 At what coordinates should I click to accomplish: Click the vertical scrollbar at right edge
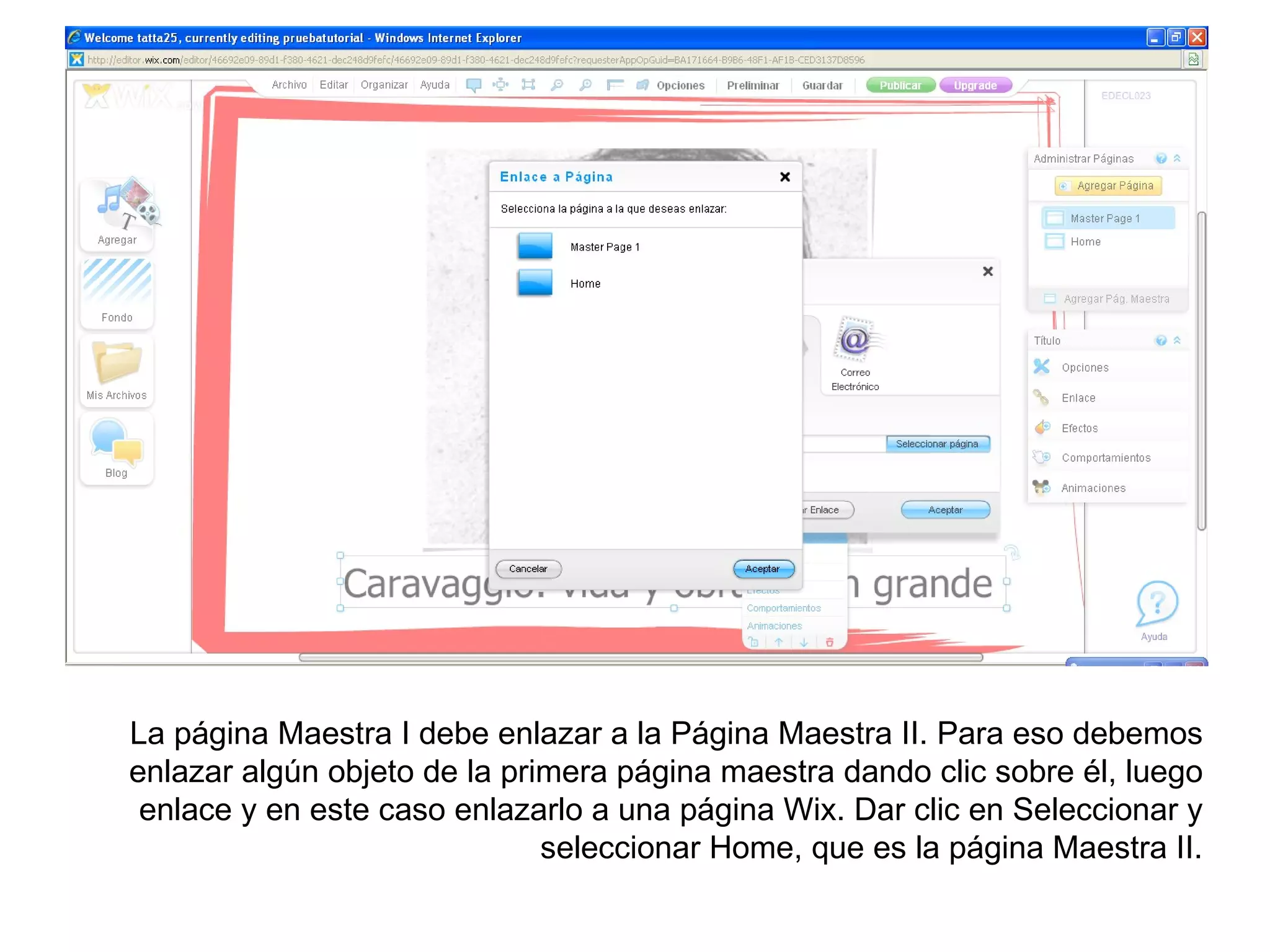point(1201,371)
